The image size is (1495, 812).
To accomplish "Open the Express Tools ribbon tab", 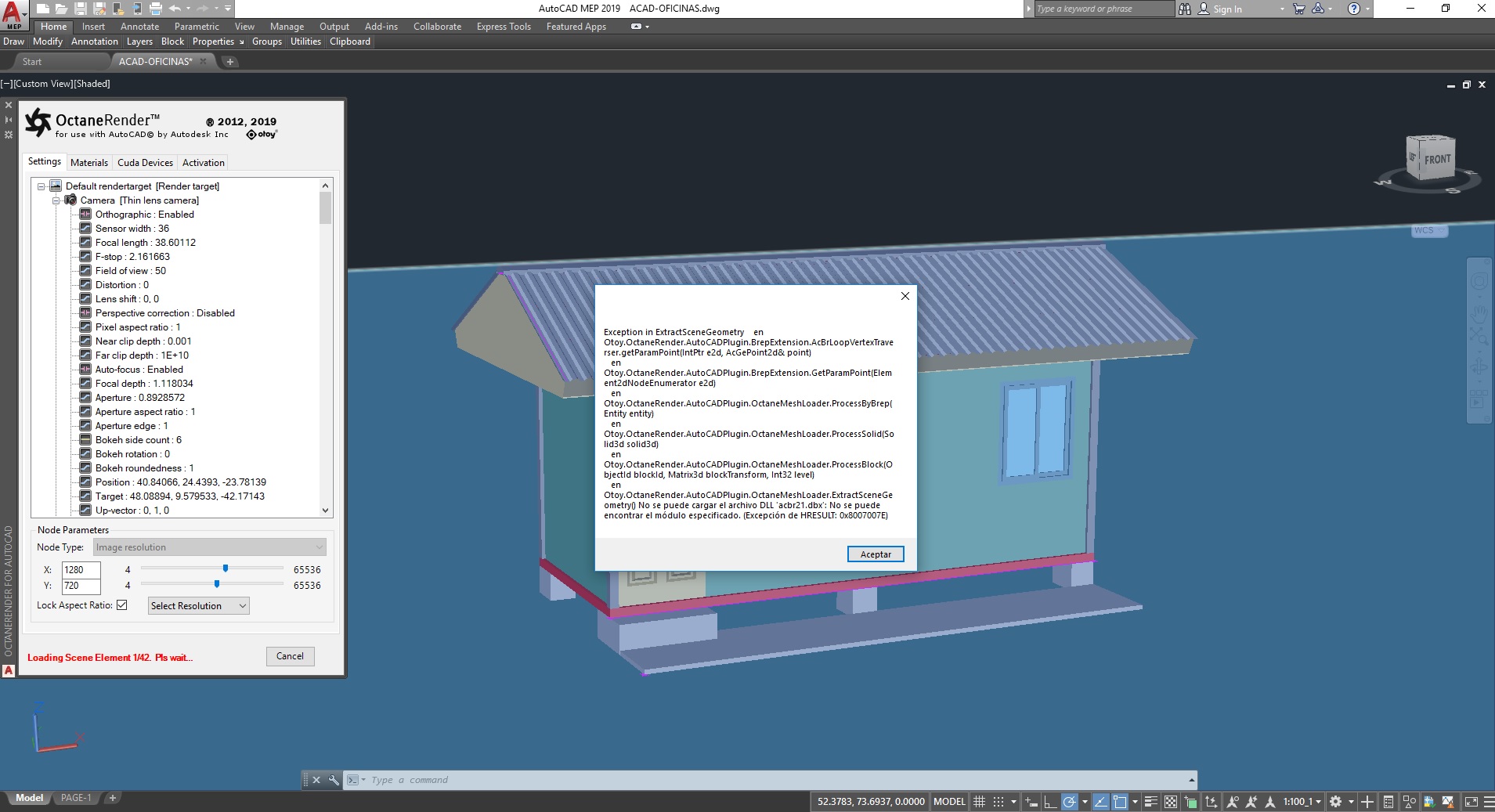I will [504, 27].
